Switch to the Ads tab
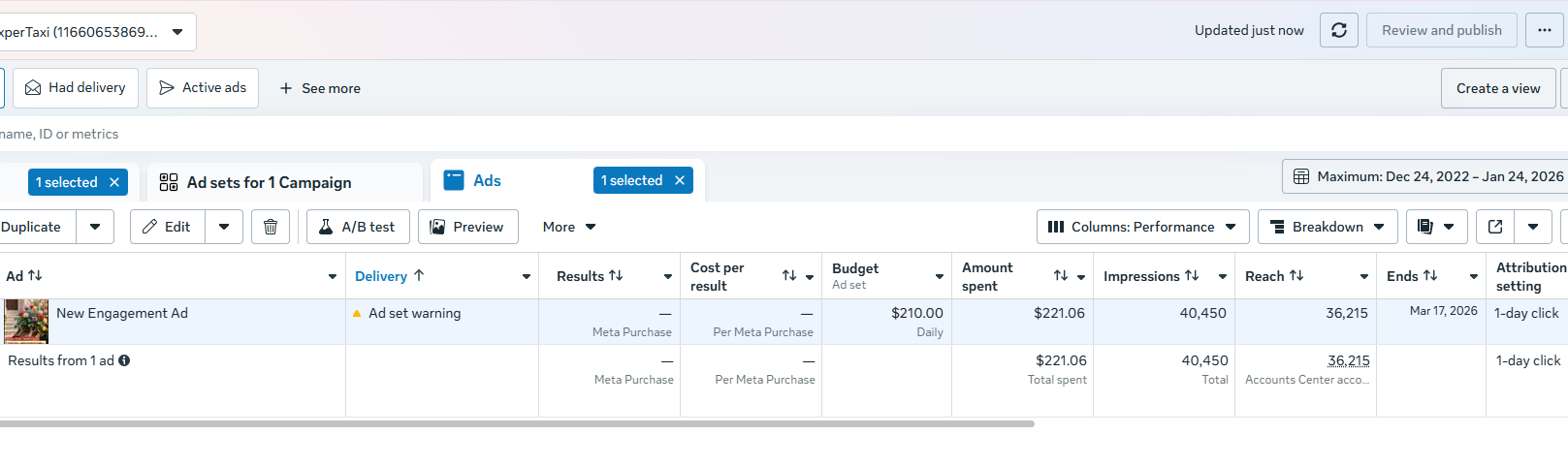This screenshot has height=466, width=1568. coord(487,180)
